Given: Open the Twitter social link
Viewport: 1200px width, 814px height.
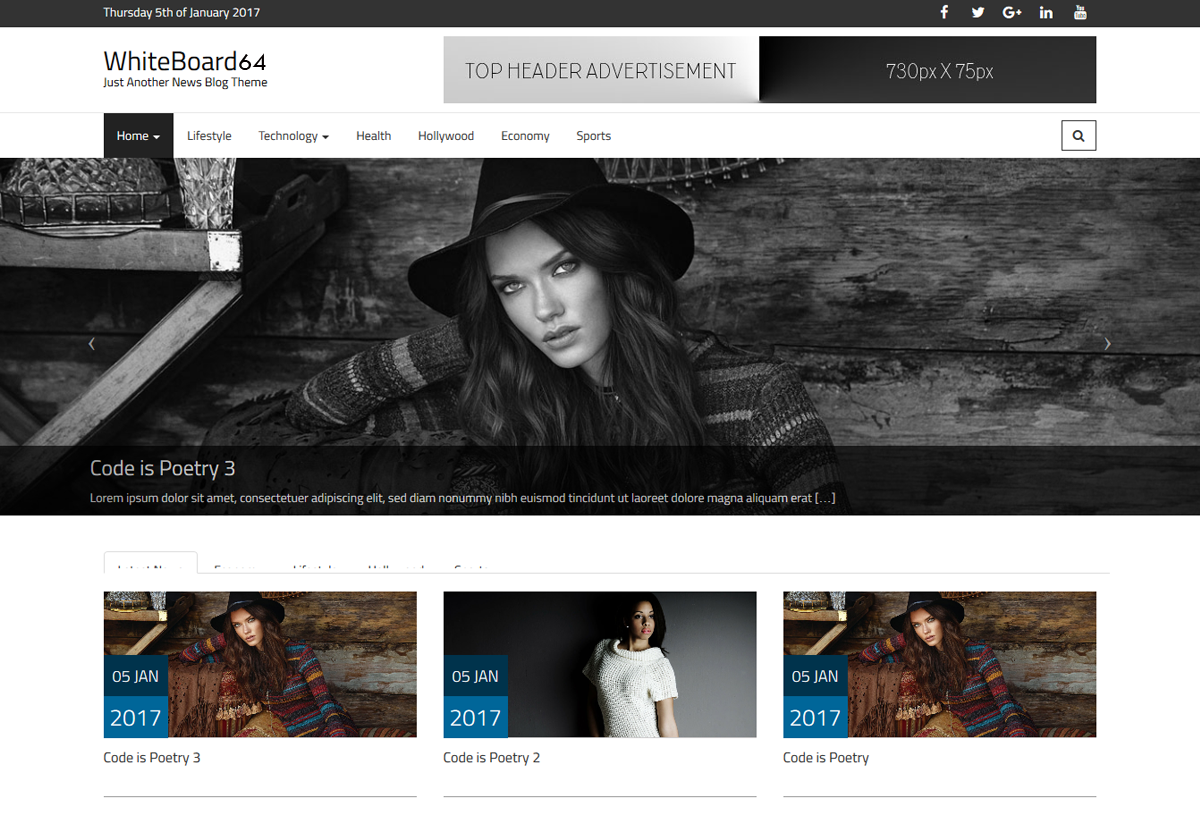Looking at the screenshot, I should [978, 13].
